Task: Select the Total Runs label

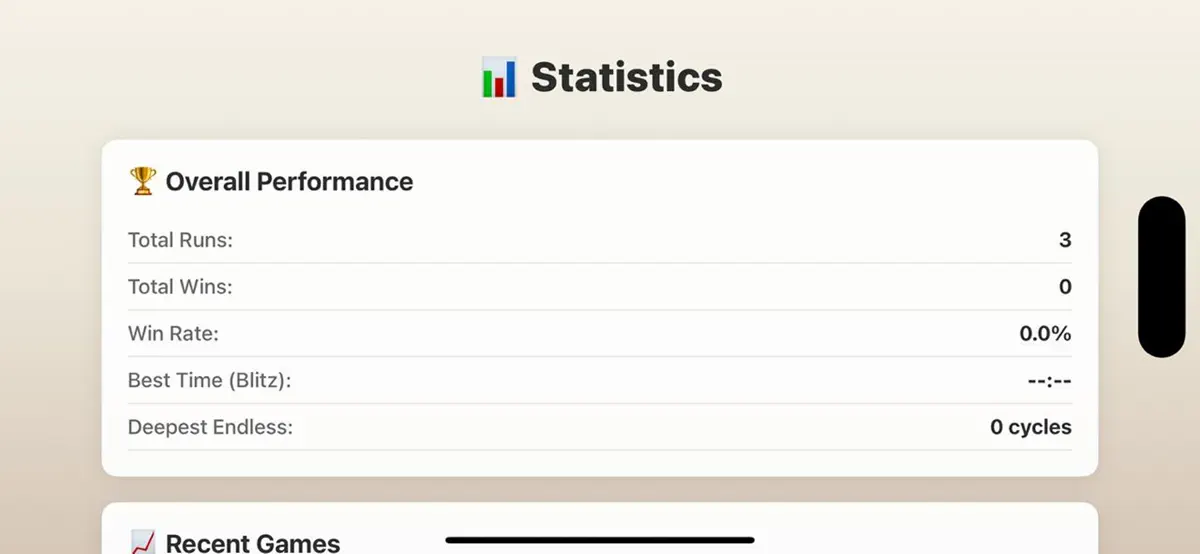Action: 180,240
